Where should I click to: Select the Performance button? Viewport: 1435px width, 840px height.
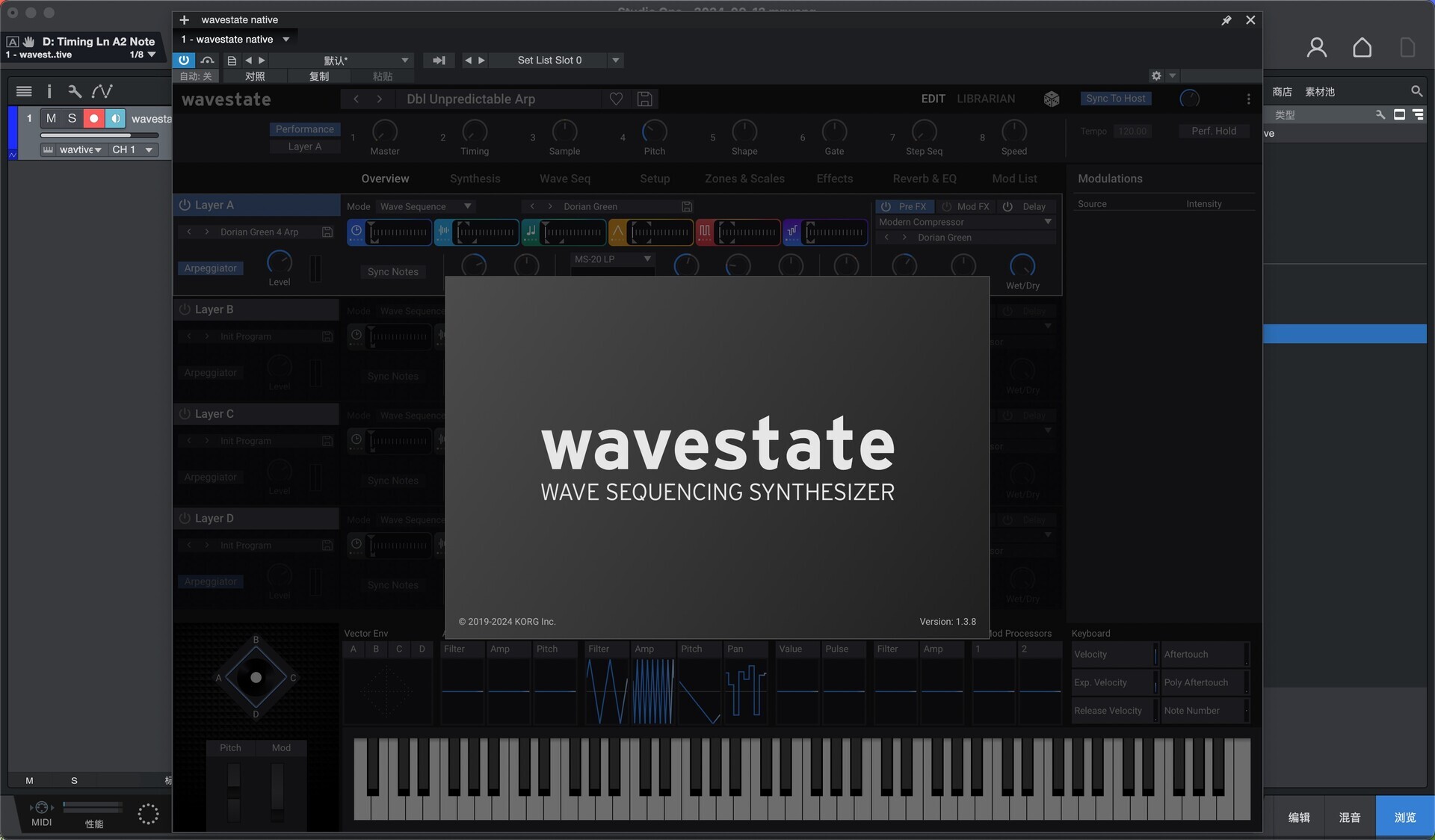305,129
